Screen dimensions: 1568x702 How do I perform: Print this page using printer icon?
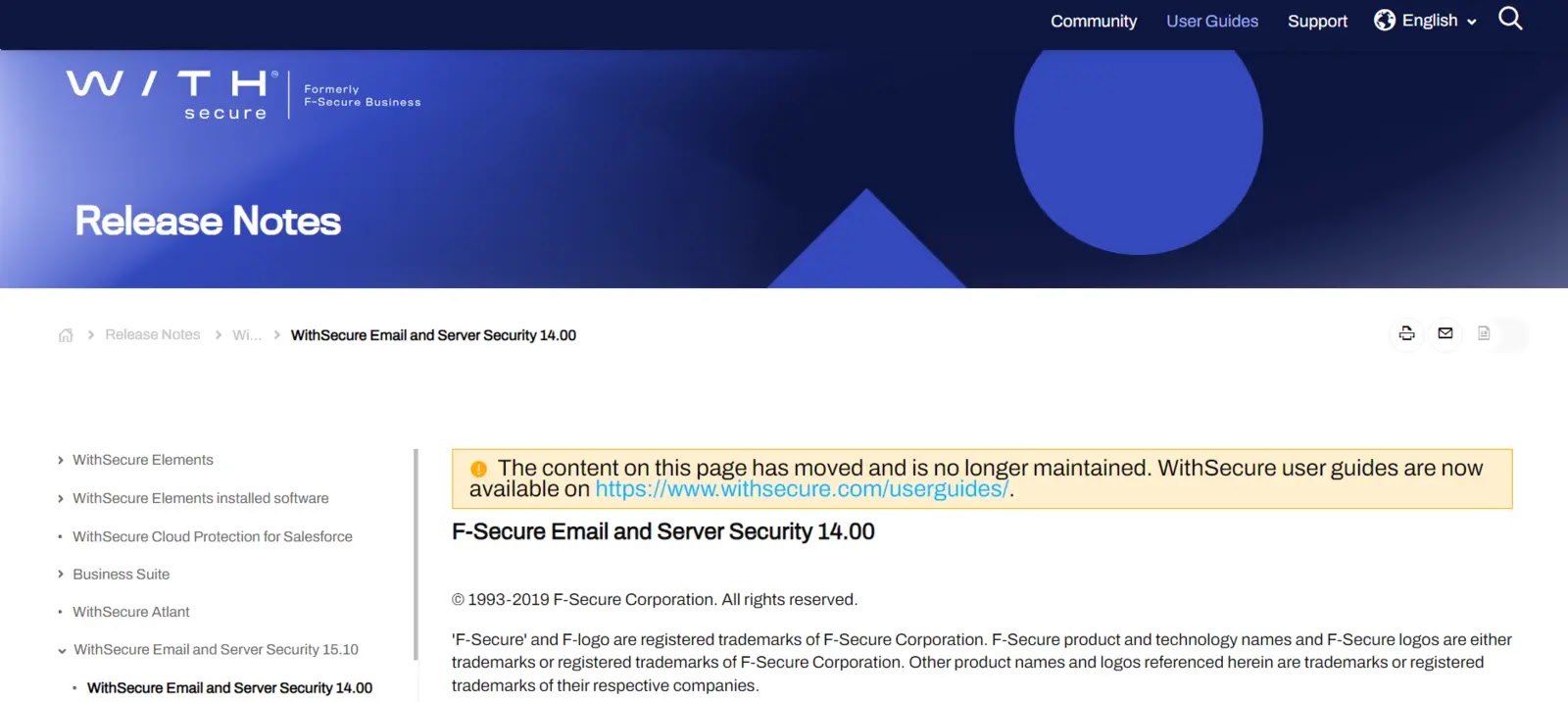coord(1406,333)
